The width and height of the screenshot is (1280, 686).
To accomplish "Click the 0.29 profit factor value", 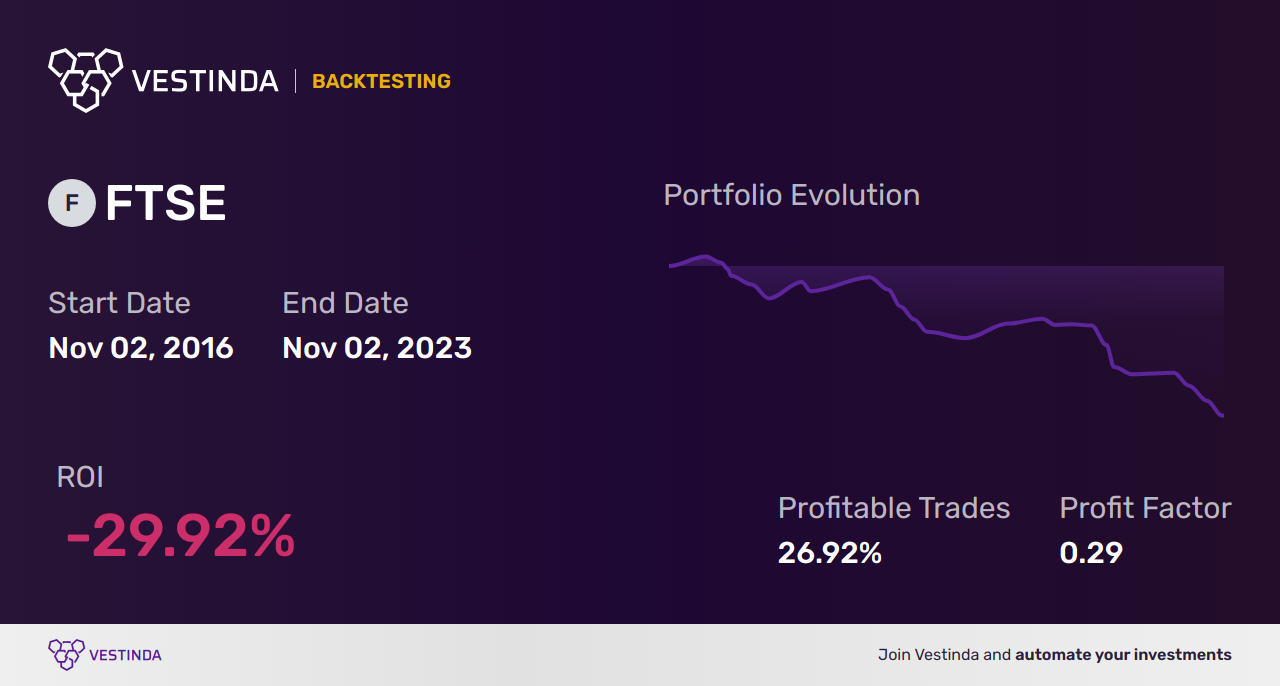I will pos(1091,553).
